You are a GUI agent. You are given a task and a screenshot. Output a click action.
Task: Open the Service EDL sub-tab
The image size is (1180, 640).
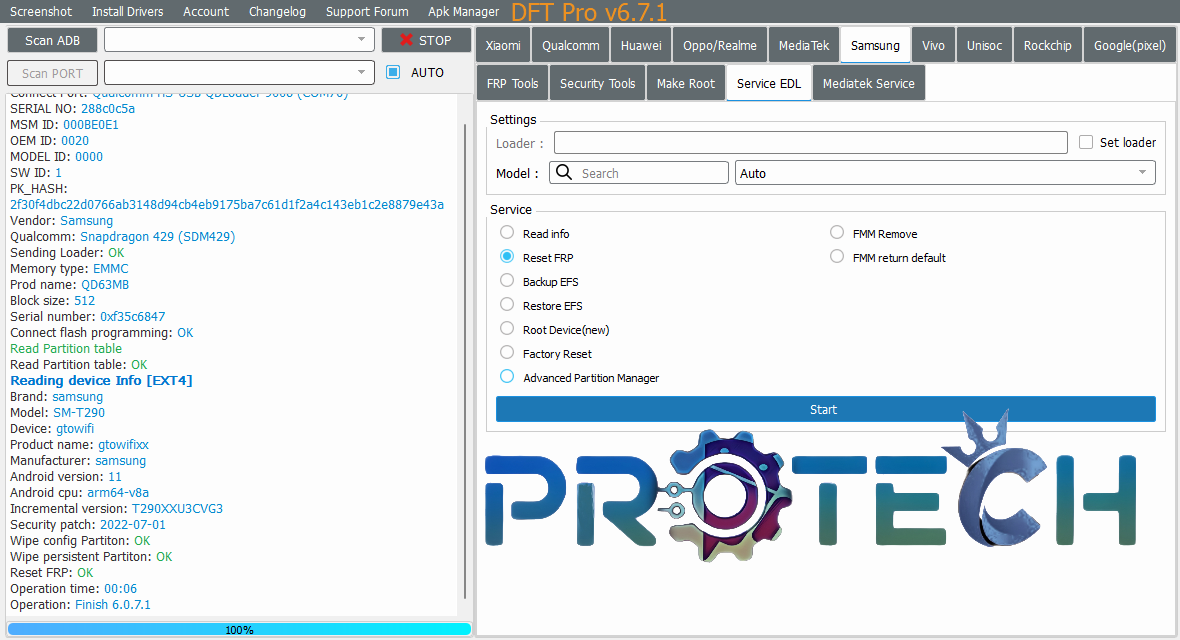[x=769, y=83]
